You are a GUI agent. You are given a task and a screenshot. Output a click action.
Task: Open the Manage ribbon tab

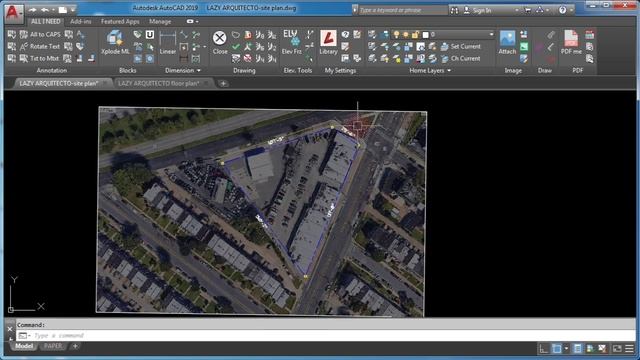click(x=160, y=21)
